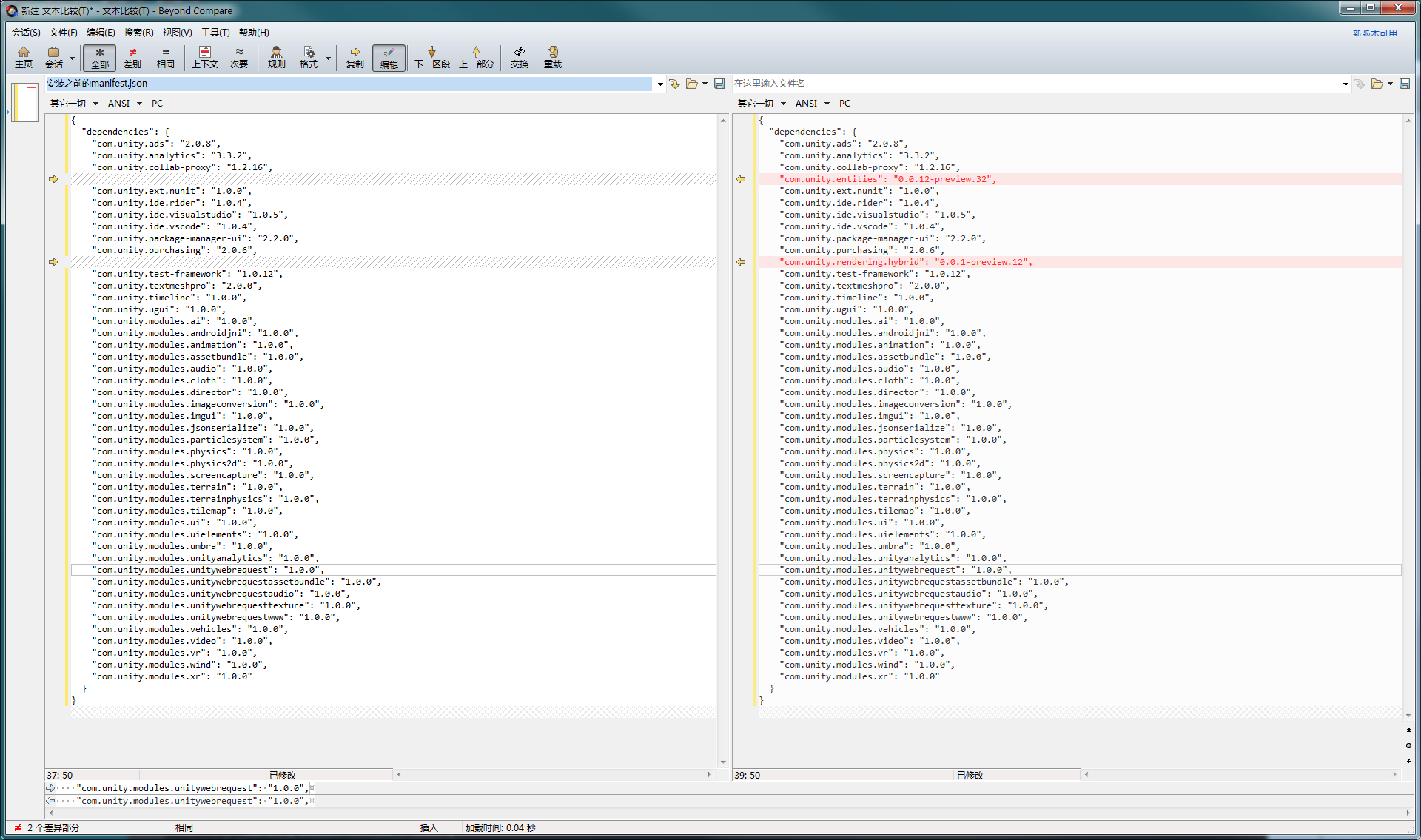Open the 规则 rules icon
The height and width of the screenshot is (840, 1421).
[x=276, y=57]
